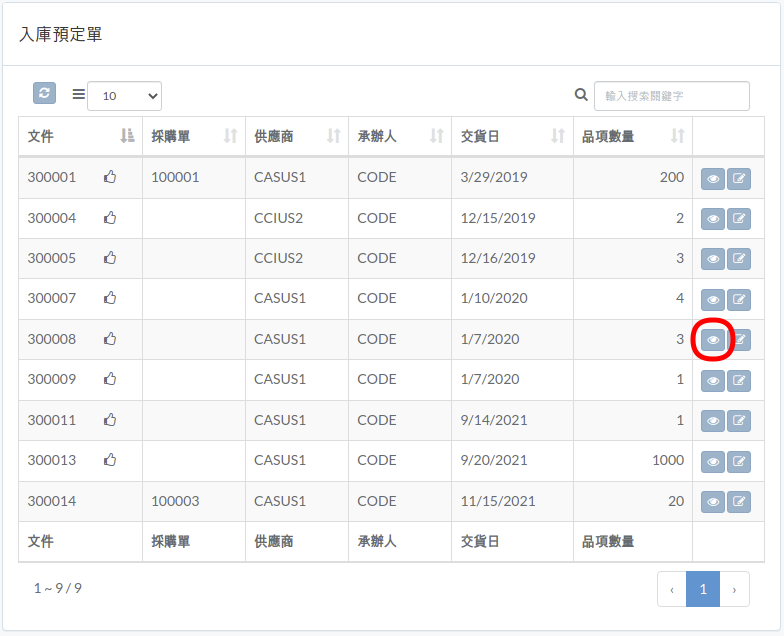This screenshot has width=784, height=636.
Task: Click CODE in row 300013
Action: pyautogui.click(x=376, y=460)
